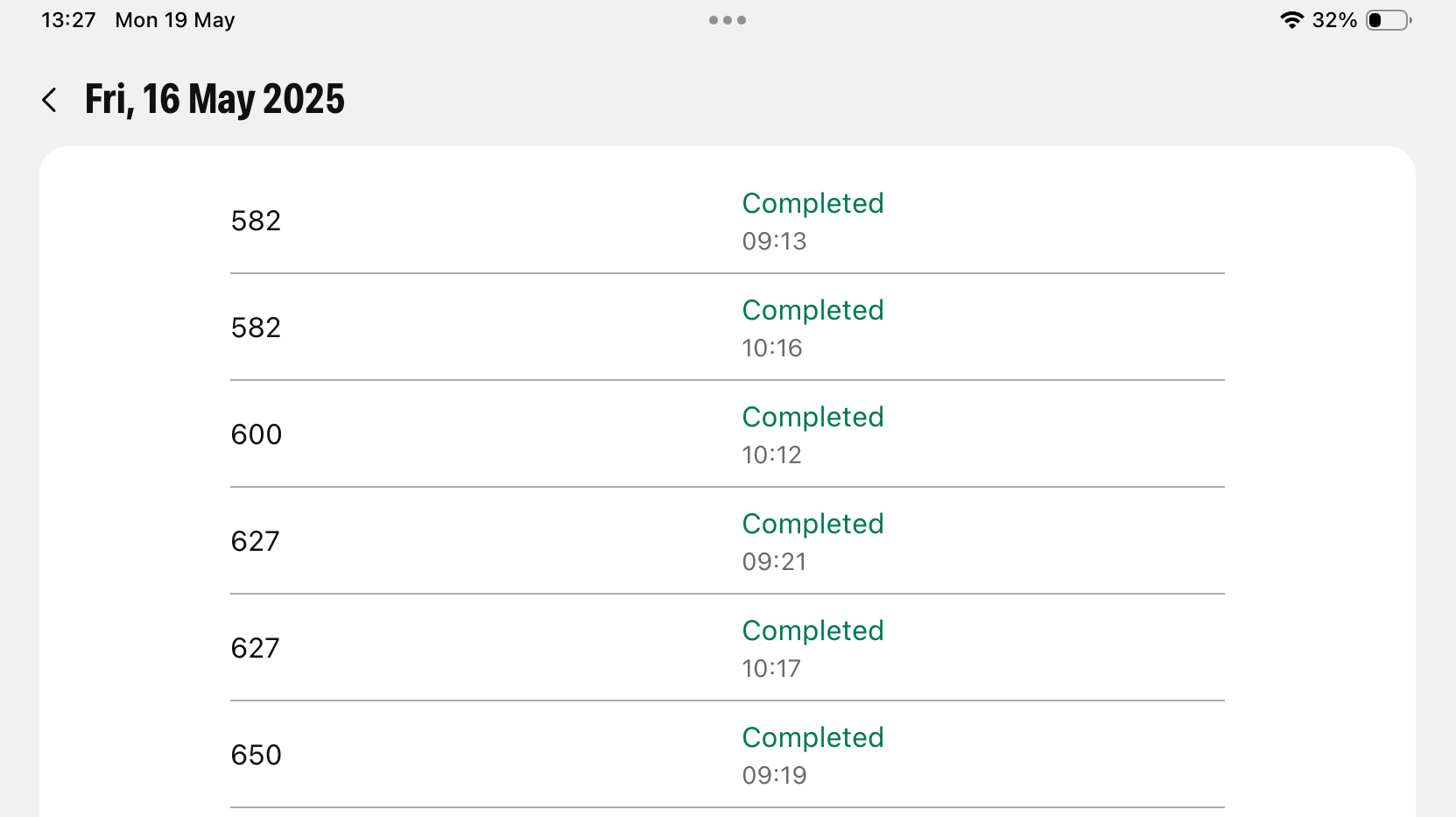The image size is (1456, 817).
Task: Tap the clock showing 13:27
Action: point(68,19)
